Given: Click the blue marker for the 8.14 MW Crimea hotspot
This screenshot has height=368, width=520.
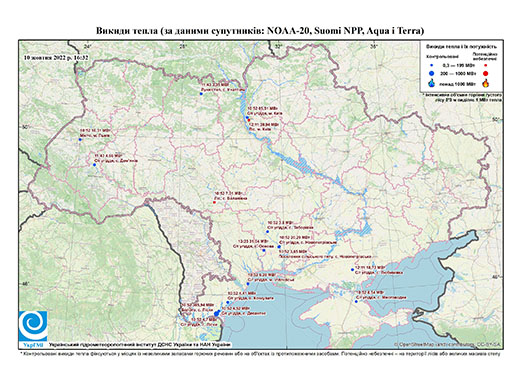Looking at the screenshot, I should pos(356,302).
